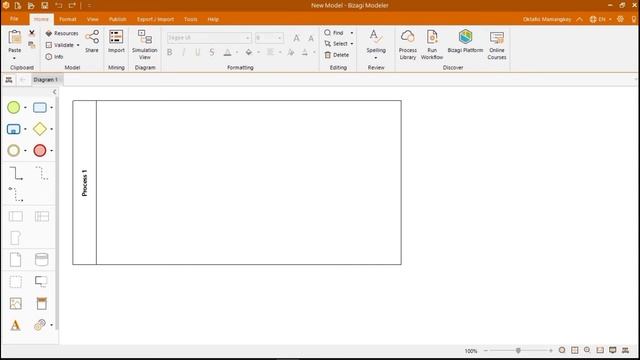Image resolution: width=640 pixels, height=360 pixels.
Task: Toggle Italic formatting
Action: click(x=184, y=52)
